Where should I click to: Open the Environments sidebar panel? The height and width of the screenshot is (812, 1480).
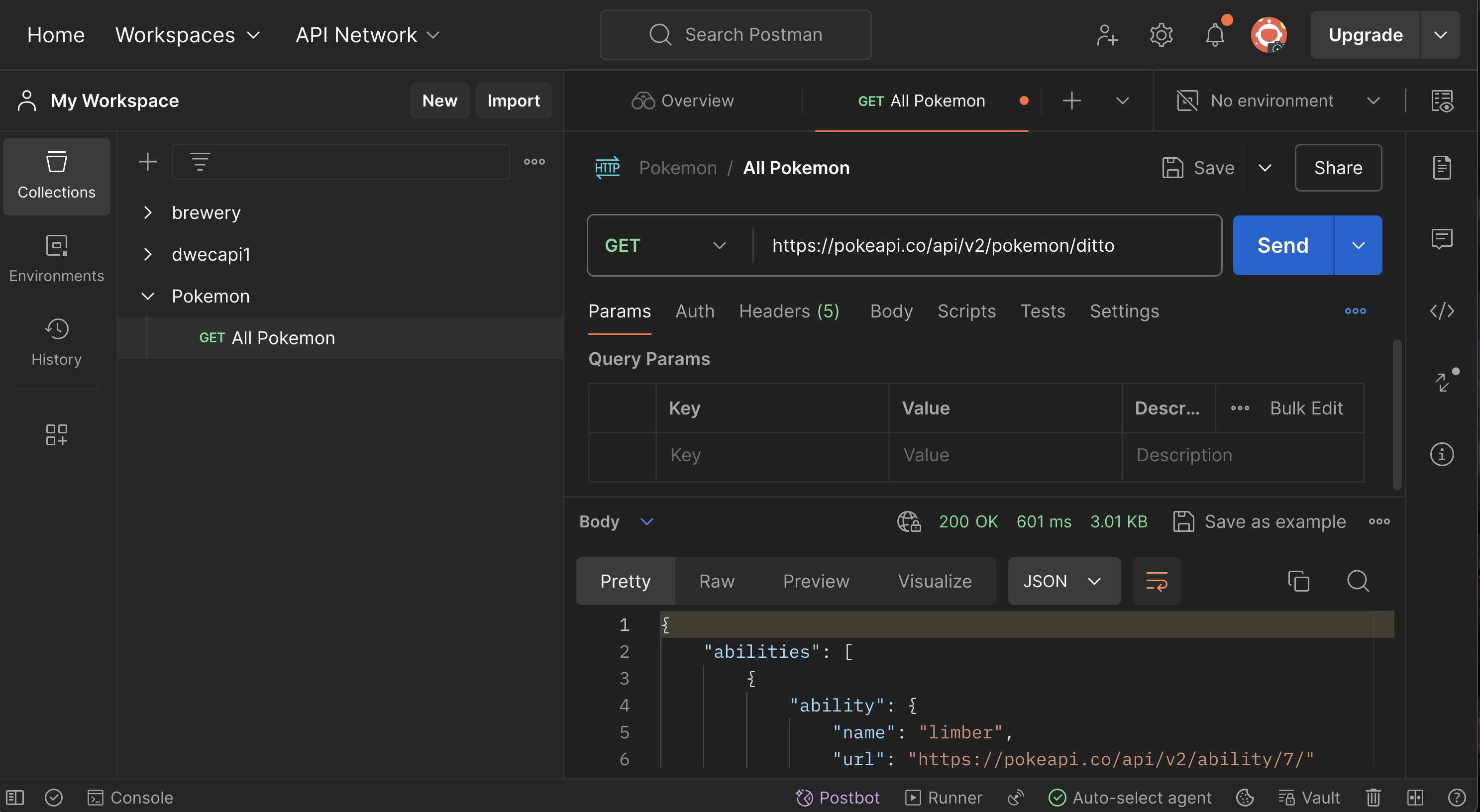56,259
